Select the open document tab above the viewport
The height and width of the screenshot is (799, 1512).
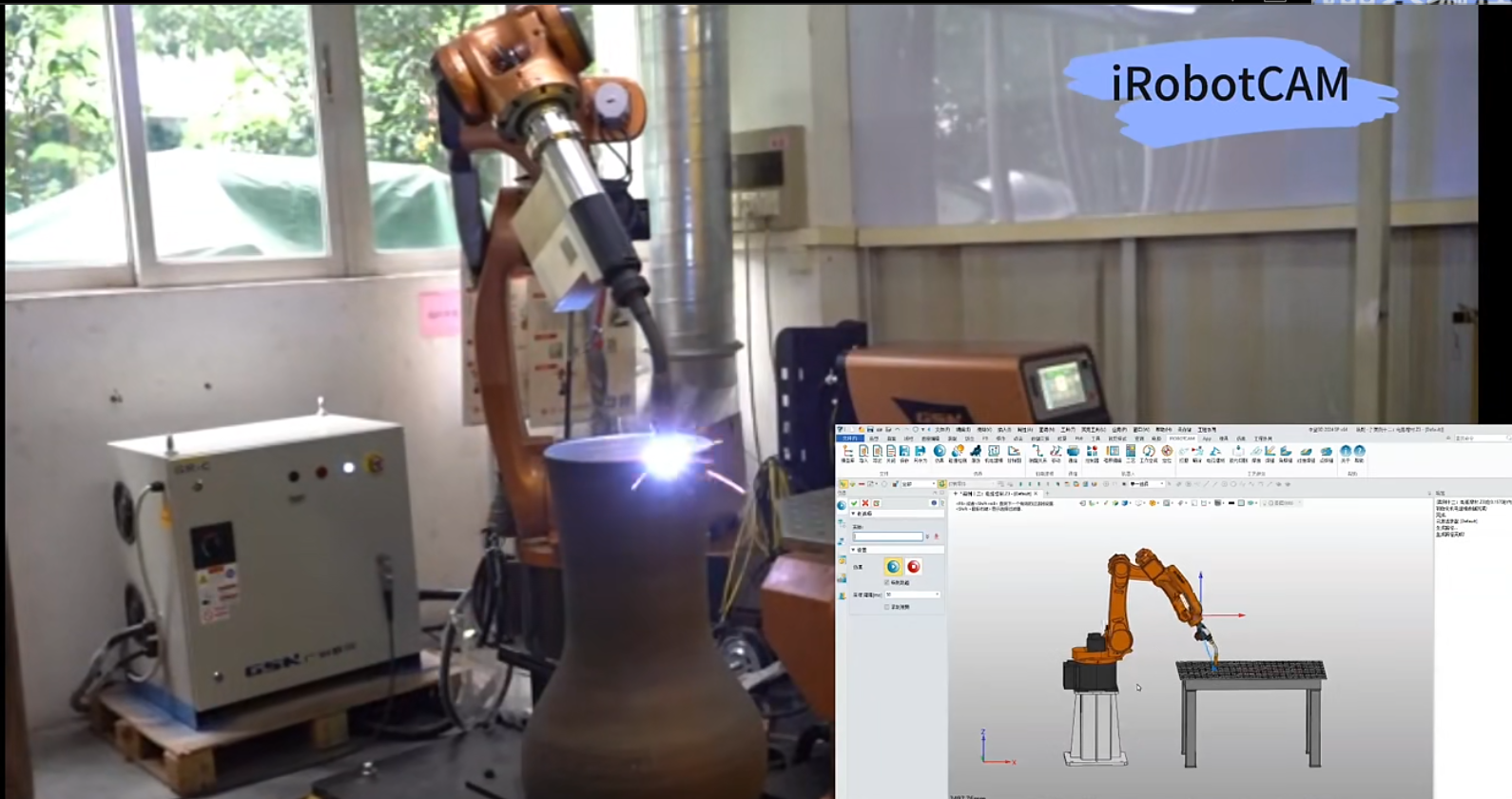coord(996,494)
